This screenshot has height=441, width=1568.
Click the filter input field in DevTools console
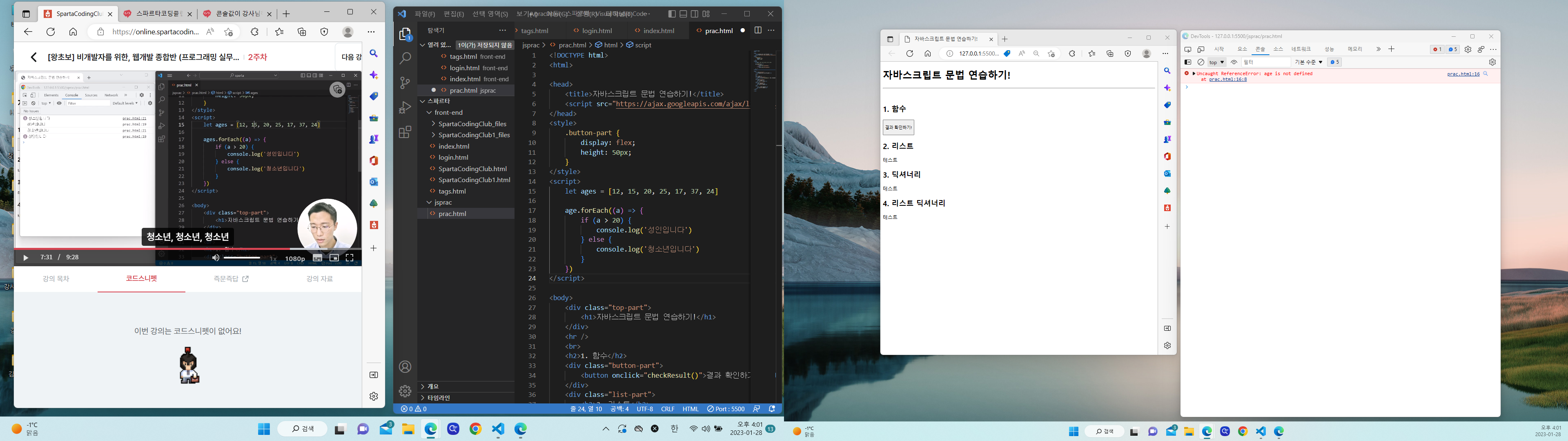pyautogui.click(x=1266, y=62)
